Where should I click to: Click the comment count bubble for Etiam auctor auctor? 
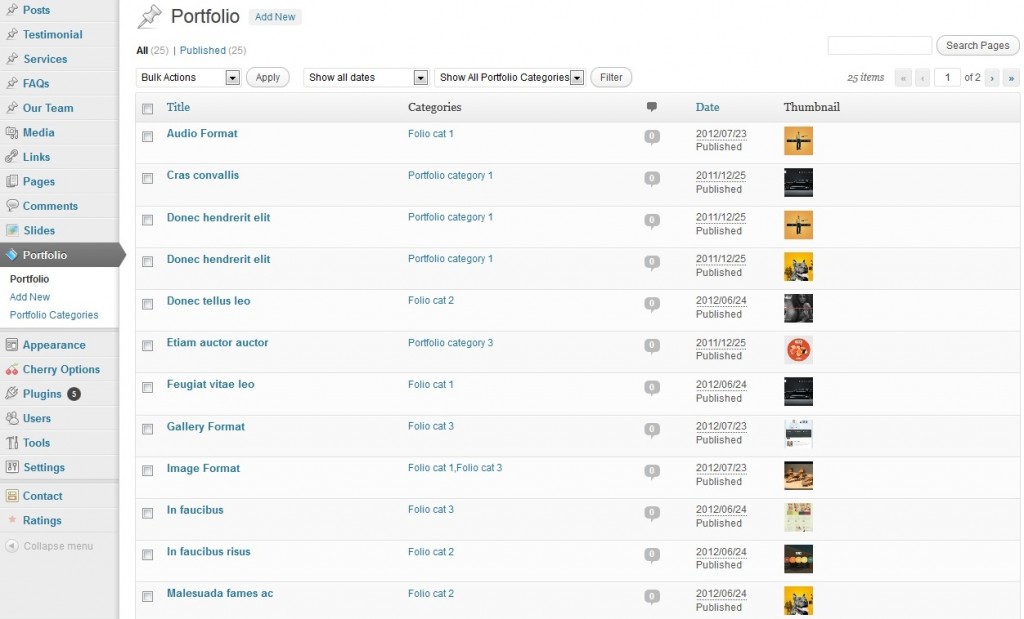[x=652, y=346]
